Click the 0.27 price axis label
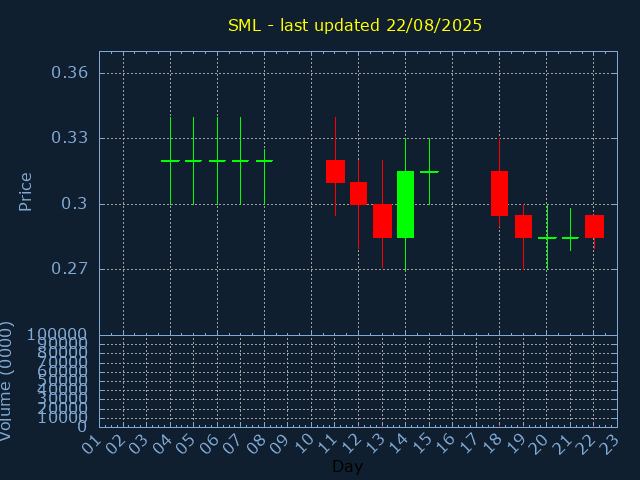The image size is (640, 480). [69, 269]
